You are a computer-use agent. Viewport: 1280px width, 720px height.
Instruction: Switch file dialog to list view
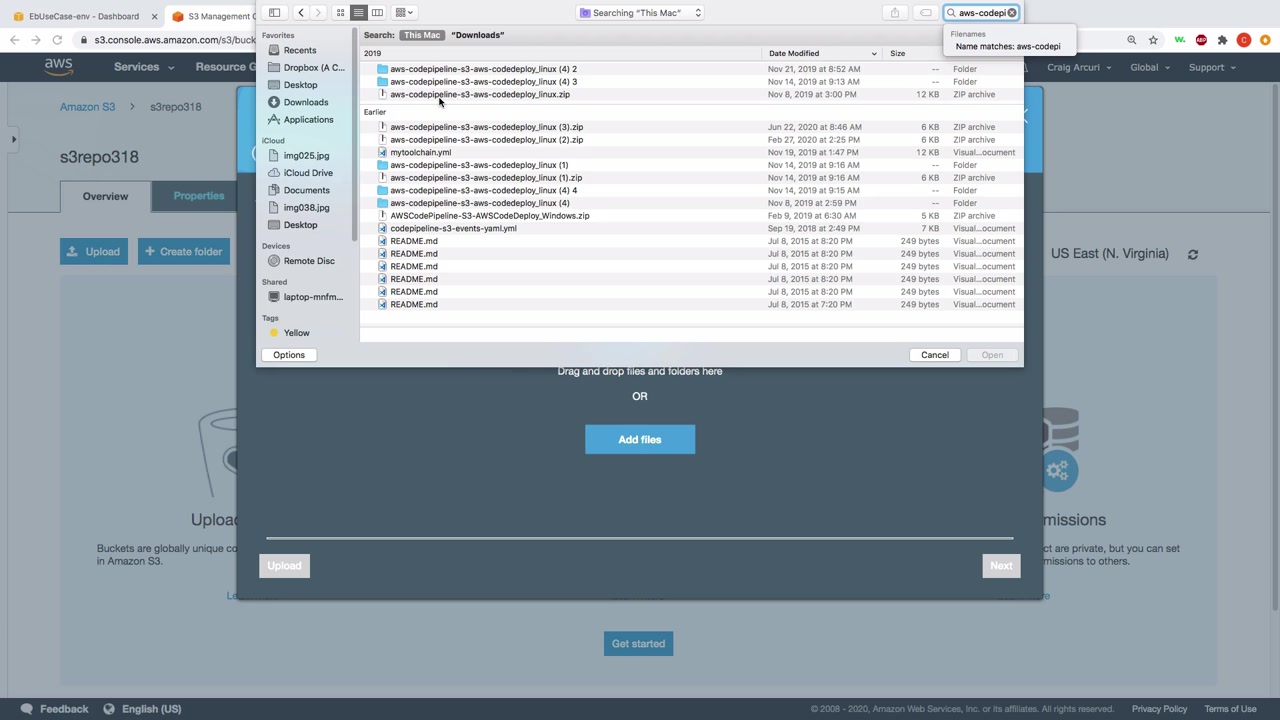(358, 13)
